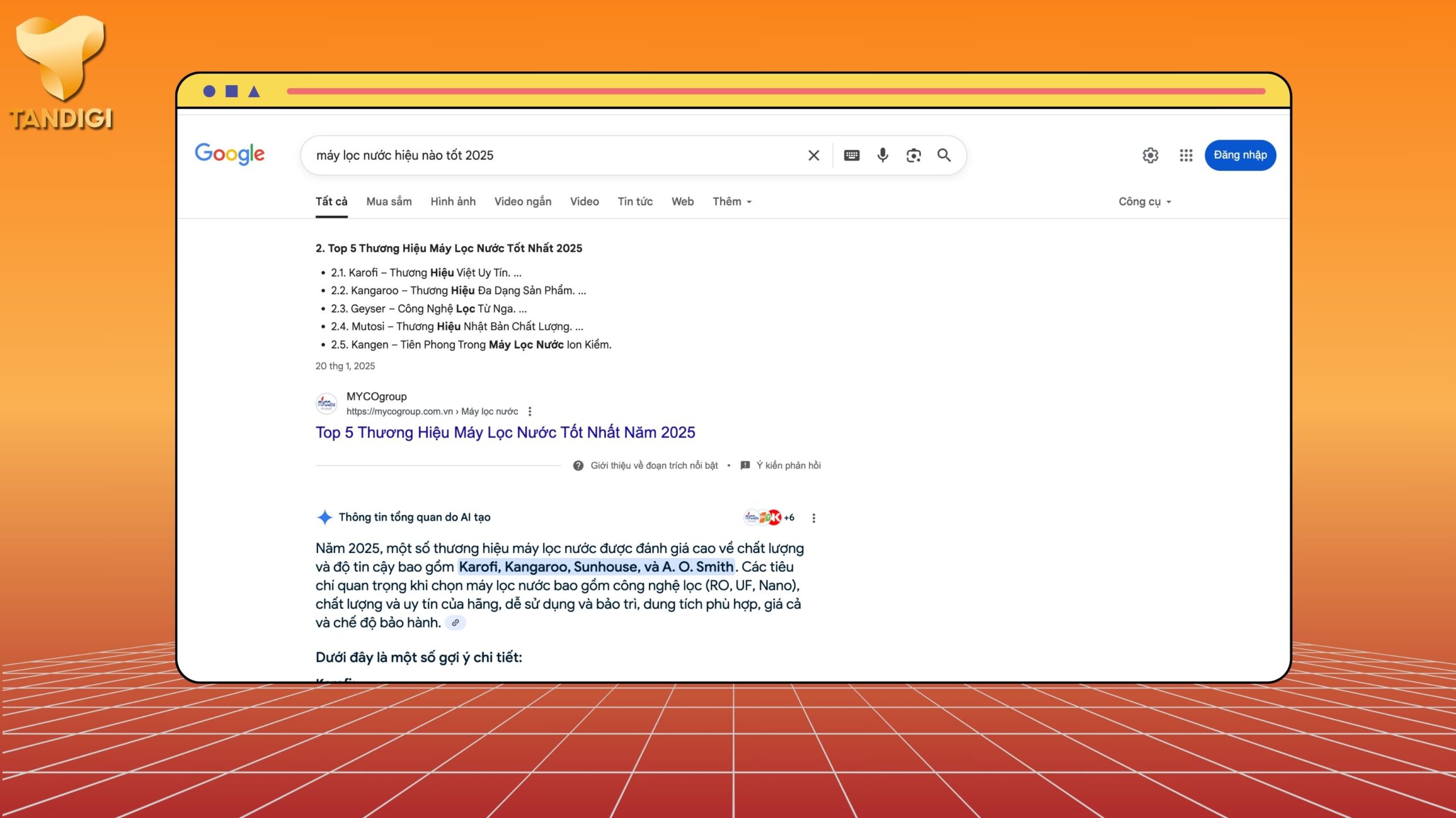Screen dimensions: 1456x818
Task: Click the Google logo
Action: click(230, 154)
